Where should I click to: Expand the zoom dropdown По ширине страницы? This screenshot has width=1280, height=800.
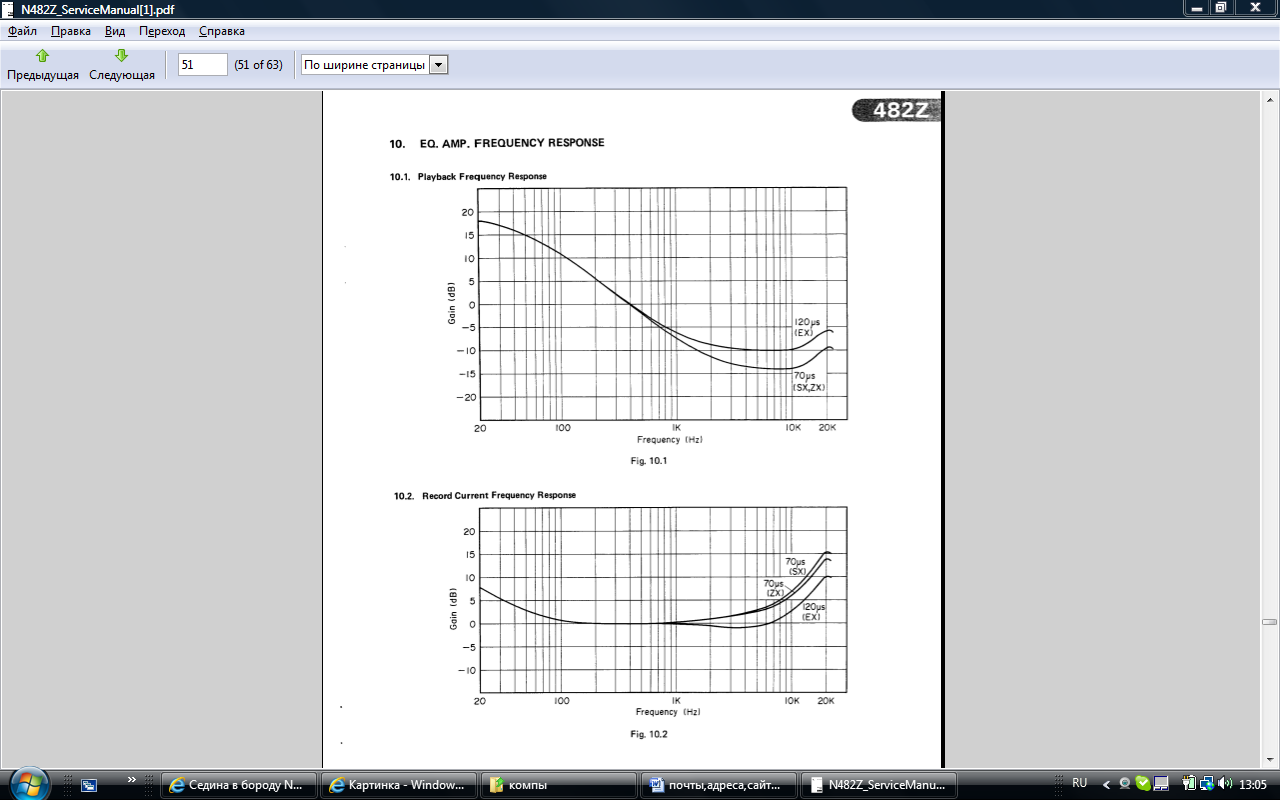(x=438, y=65)
